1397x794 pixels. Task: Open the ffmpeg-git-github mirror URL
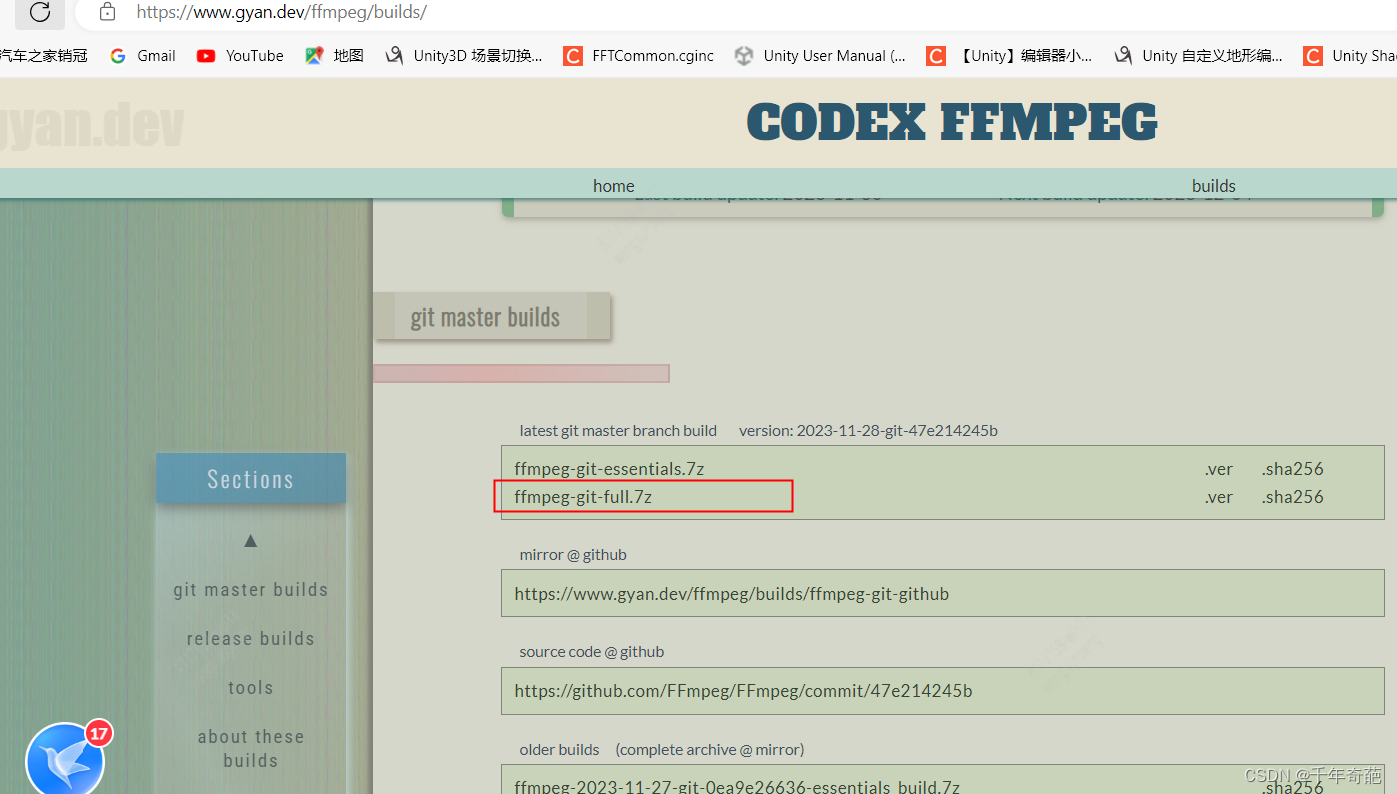(x=731, y=593)
